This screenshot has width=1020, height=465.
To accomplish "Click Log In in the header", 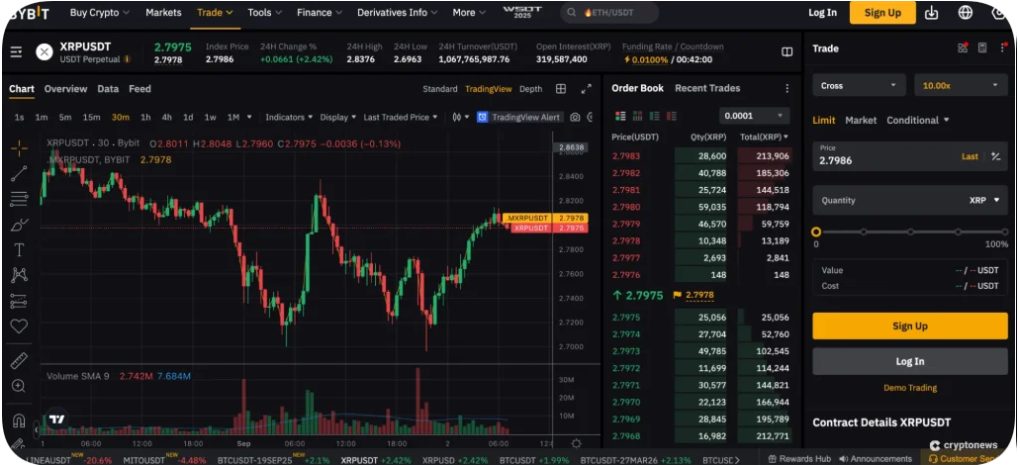I will [822, 13].
